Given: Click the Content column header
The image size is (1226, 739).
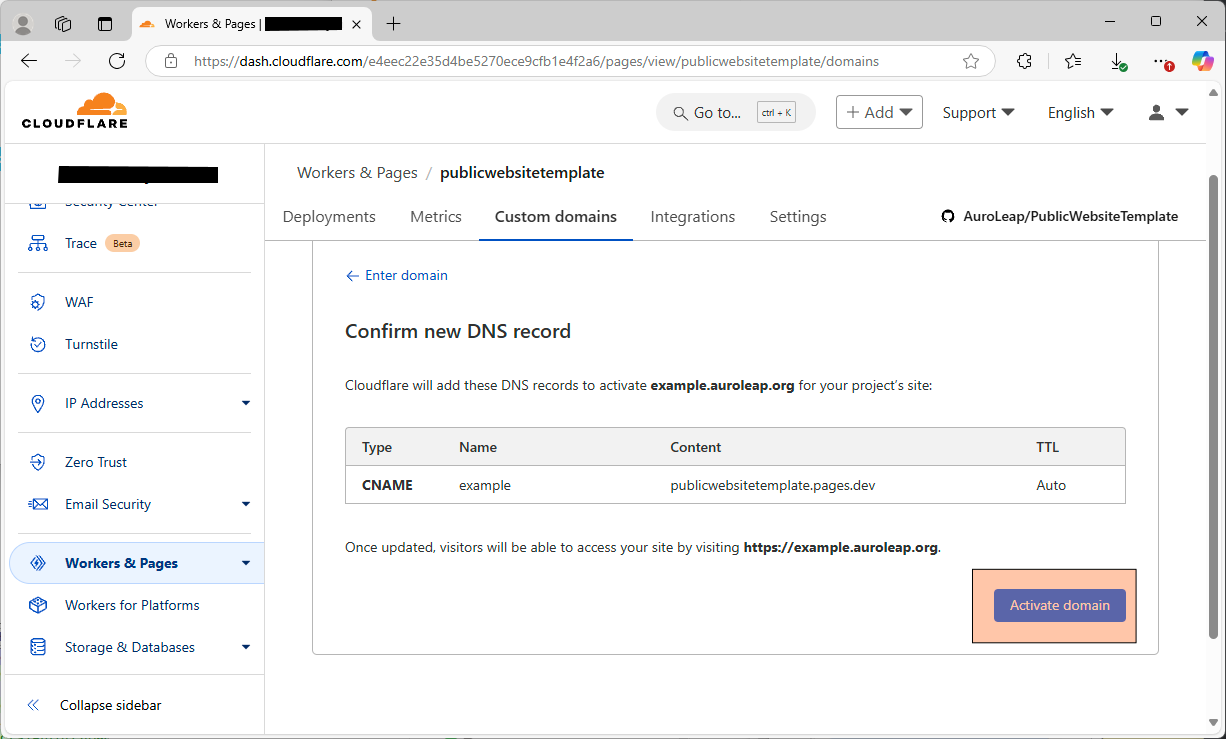Looking at the screenshot, I should click(x=696, y=447).
